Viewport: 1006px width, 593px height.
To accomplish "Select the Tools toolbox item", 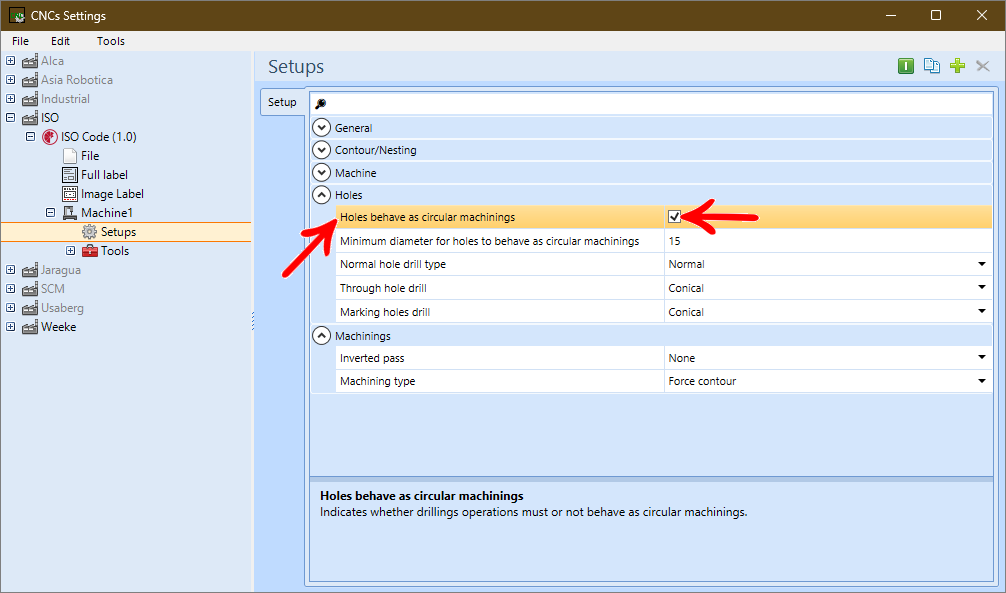I will 114,251.
